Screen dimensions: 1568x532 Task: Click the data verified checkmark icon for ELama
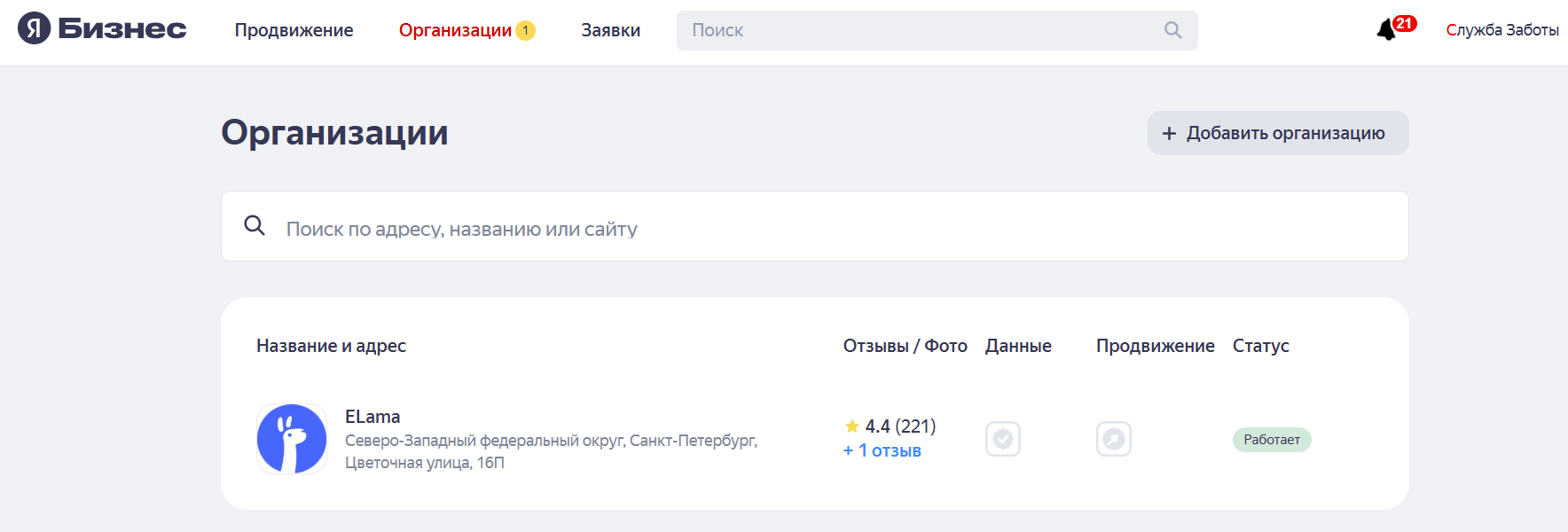[1003, 439]
